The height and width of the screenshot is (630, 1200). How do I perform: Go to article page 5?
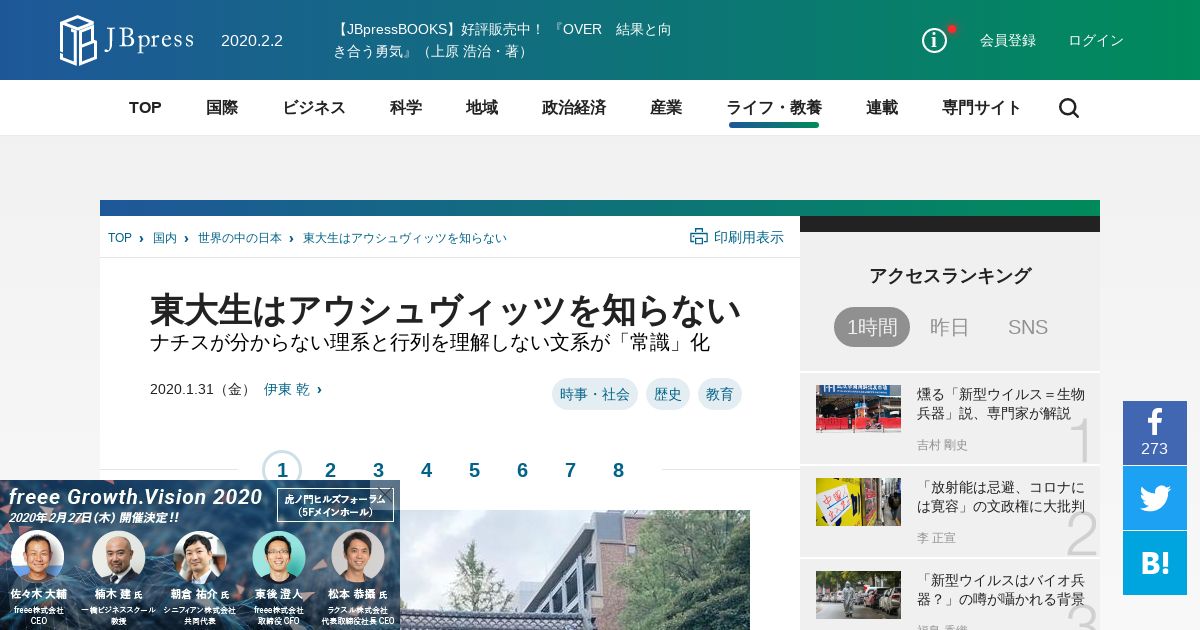(x=474, y=470)
